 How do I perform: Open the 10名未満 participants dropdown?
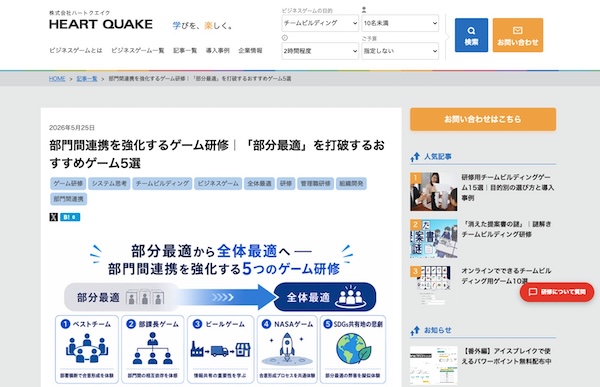[x=400, y=23]
